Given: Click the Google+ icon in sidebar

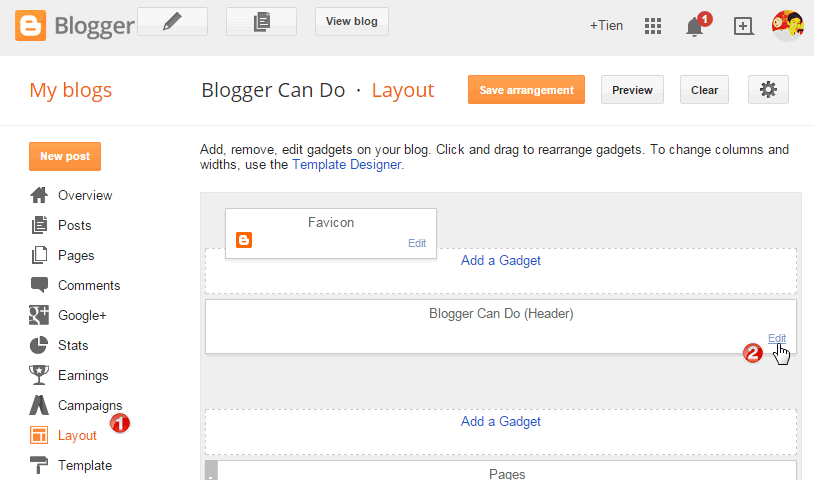Looking at the screenshot, I should [39, 315].
